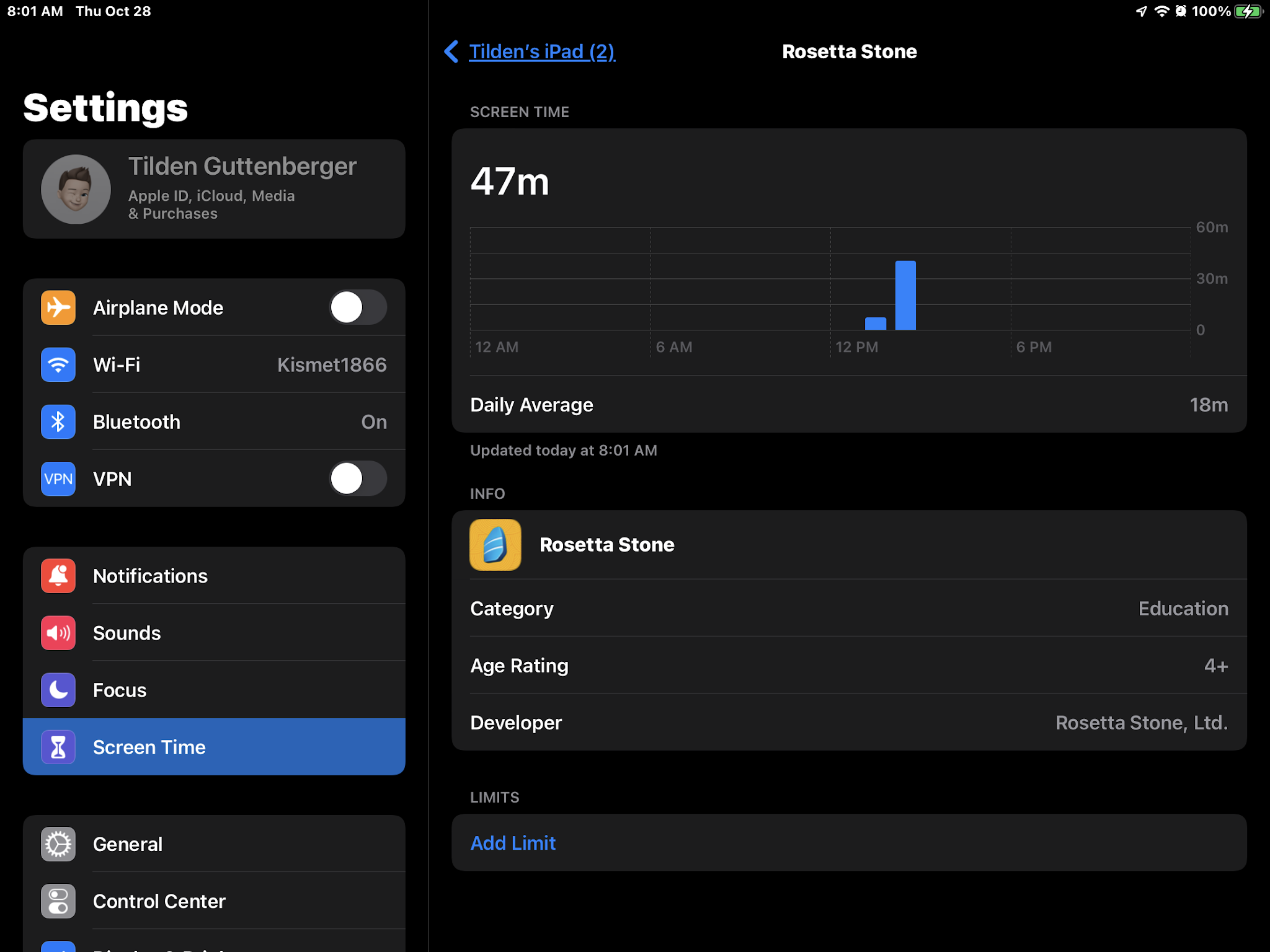Open Notifications settings

click(x=214, y=576)
